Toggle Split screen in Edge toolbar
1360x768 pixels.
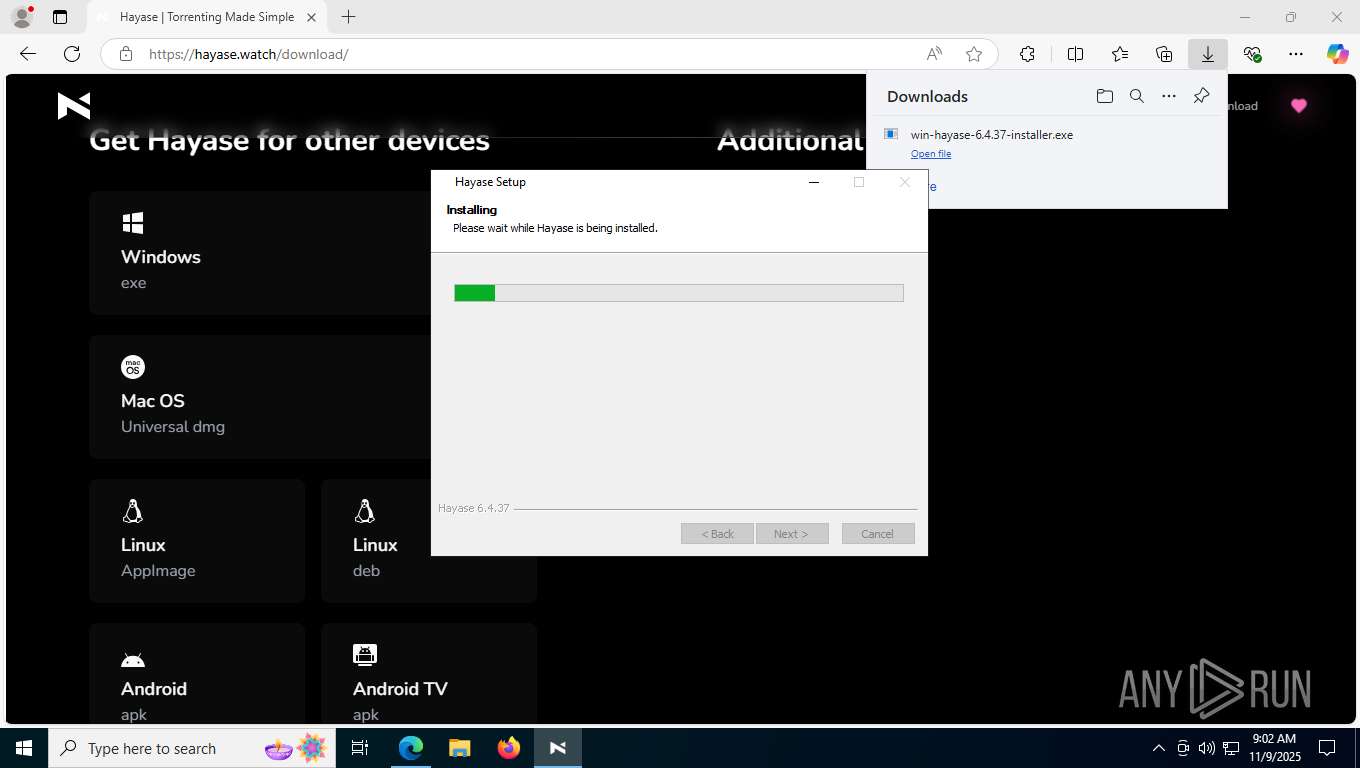click(1075, 54)
